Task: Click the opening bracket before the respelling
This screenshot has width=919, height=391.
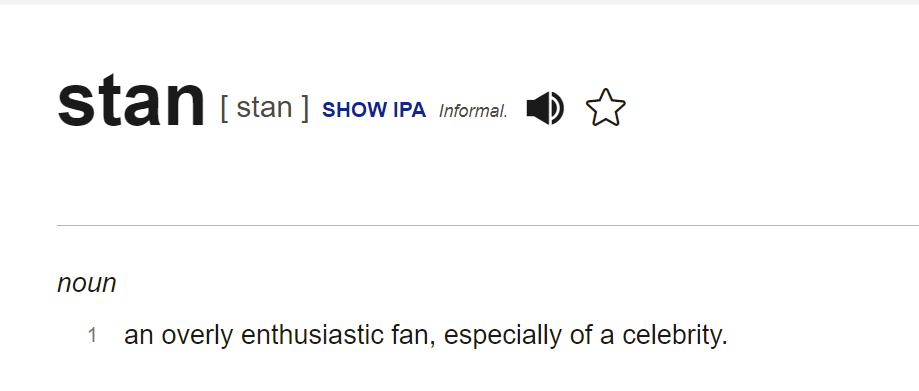Action: pyautogui.click(x=224, y=108)
